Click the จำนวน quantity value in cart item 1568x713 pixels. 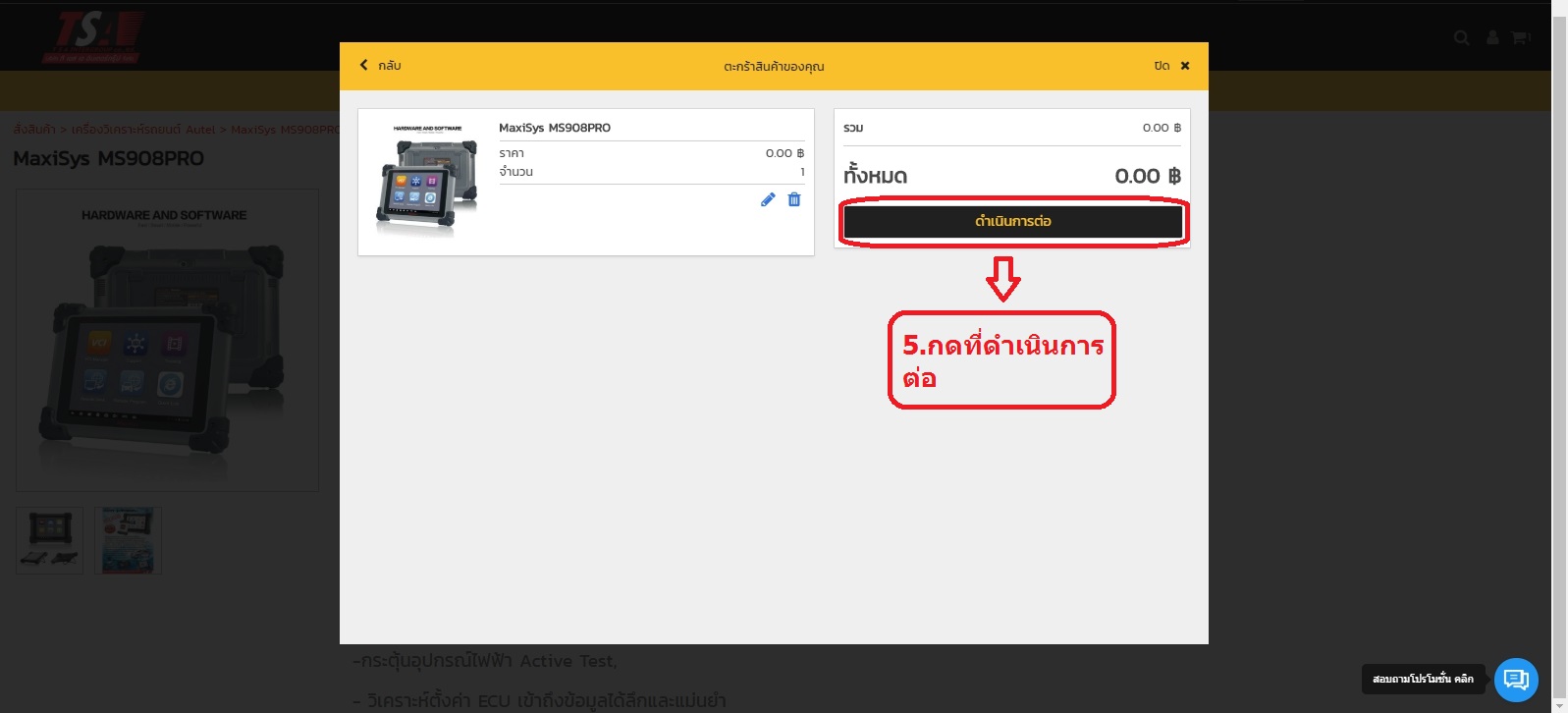tap(802, 172)
